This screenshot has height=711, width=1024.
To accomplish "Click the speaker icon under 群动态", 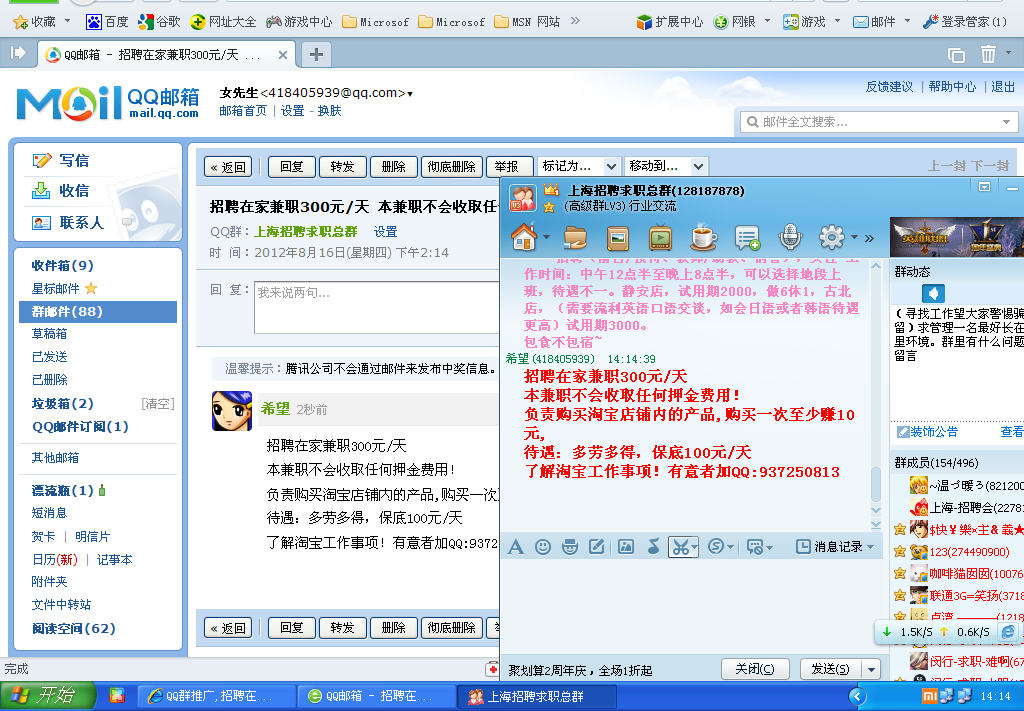I will coord(933,292).
